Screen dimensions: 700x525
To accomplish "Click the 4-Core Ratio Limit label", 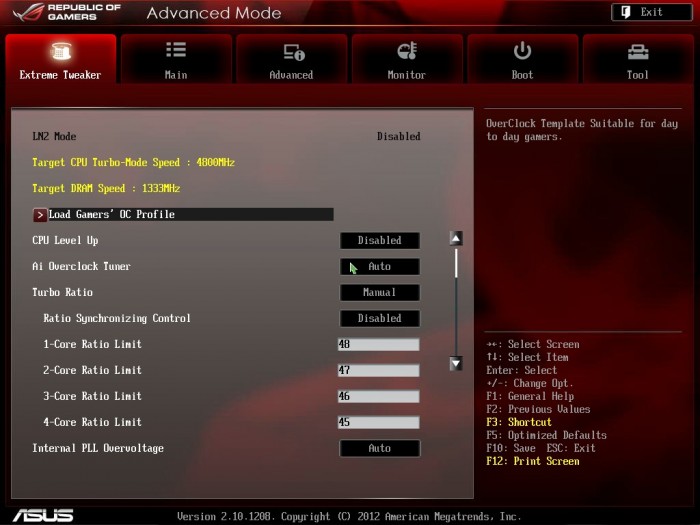I will (92, 422).
